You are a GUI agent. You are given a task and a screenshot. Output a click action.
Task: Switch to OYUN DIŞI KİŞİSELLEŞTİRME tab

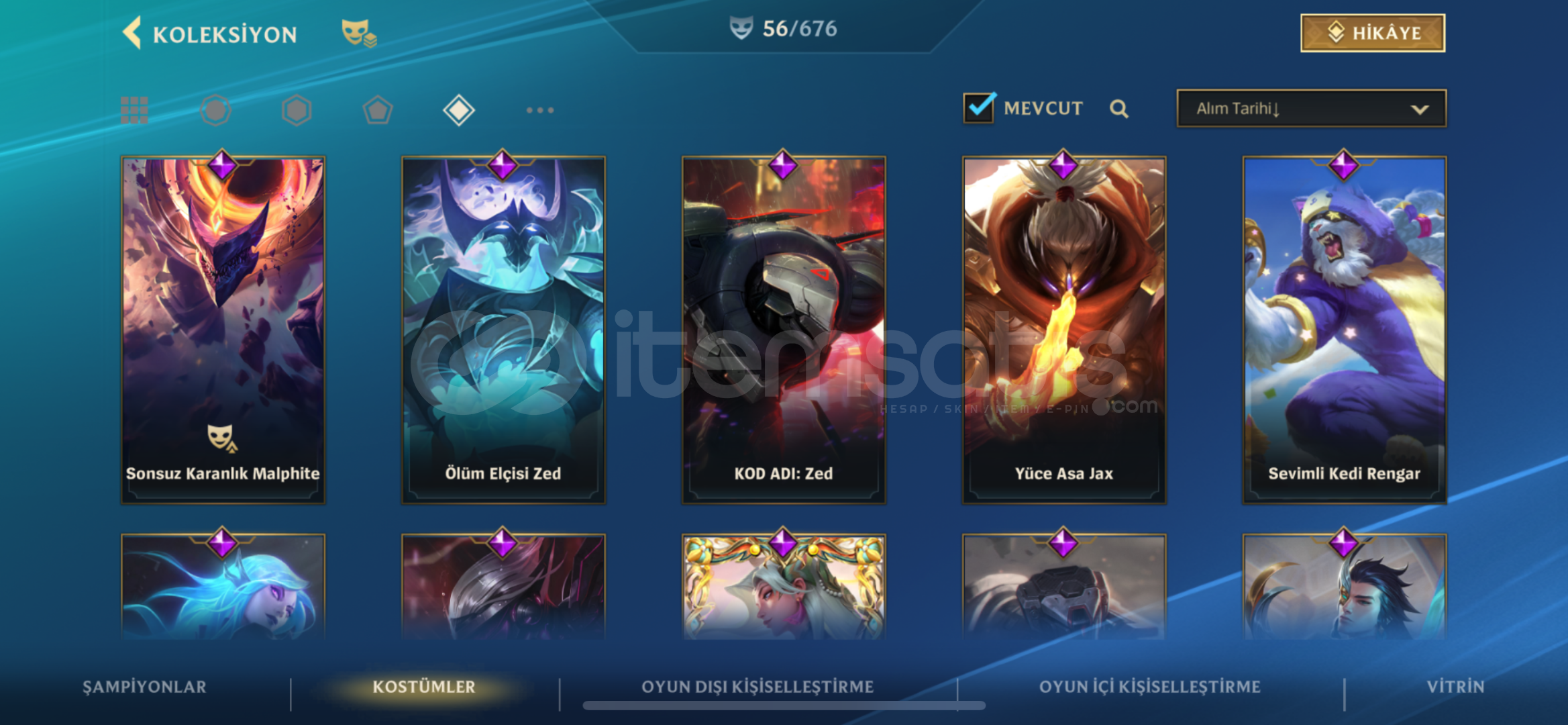click(x=757, y=687)
